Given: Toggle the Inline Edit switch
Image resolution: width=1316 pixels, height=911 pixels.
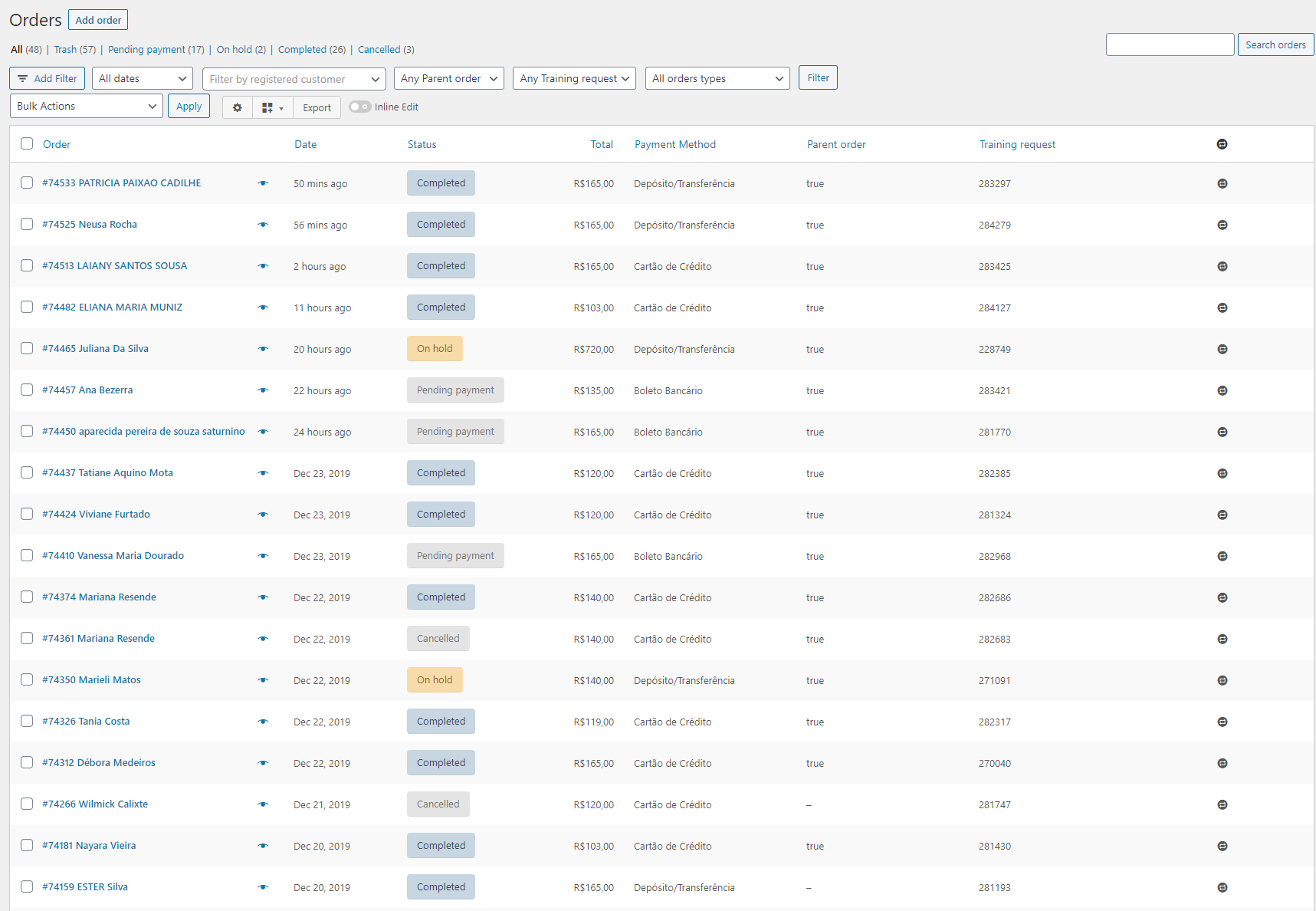Looking at the screenshot, I should 359,107.
